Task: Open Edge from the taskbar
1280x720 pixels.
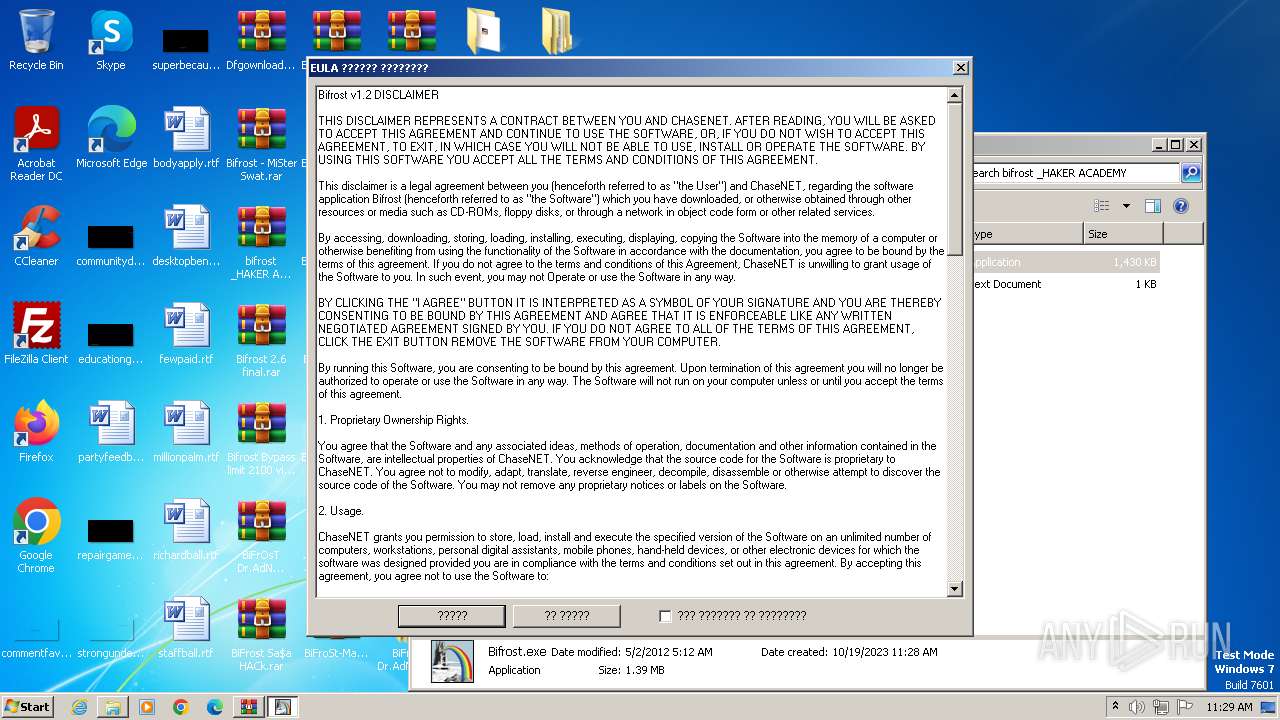Action: [x=215, y=707]
